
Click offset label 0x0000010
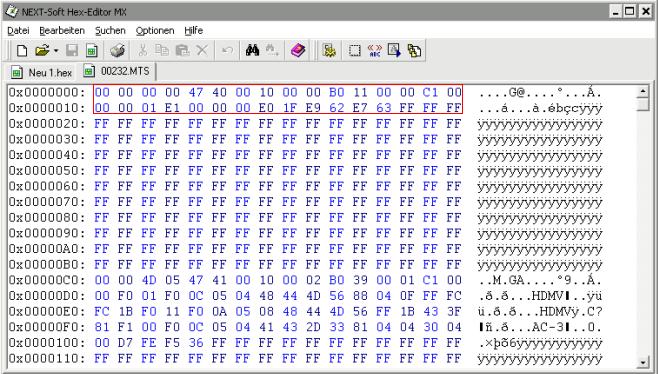tap(47, 108)
